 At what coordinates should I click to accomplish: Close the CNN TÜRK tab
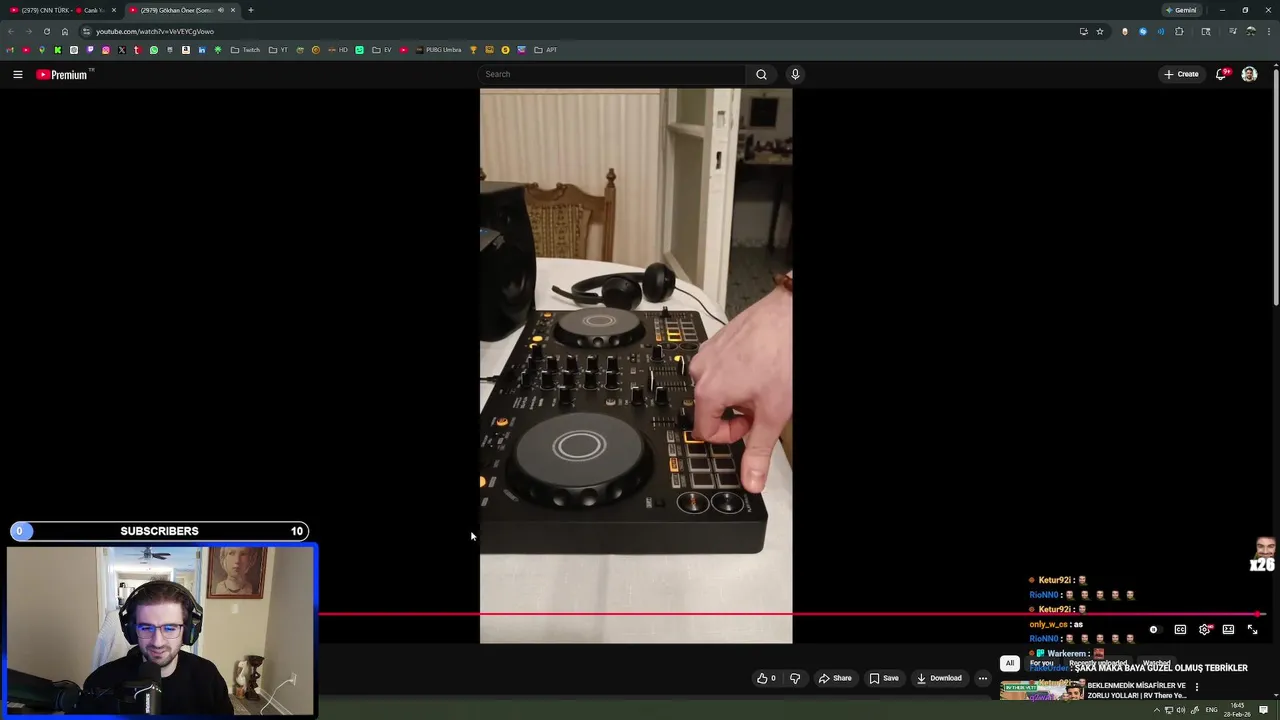tap(113, 10)
